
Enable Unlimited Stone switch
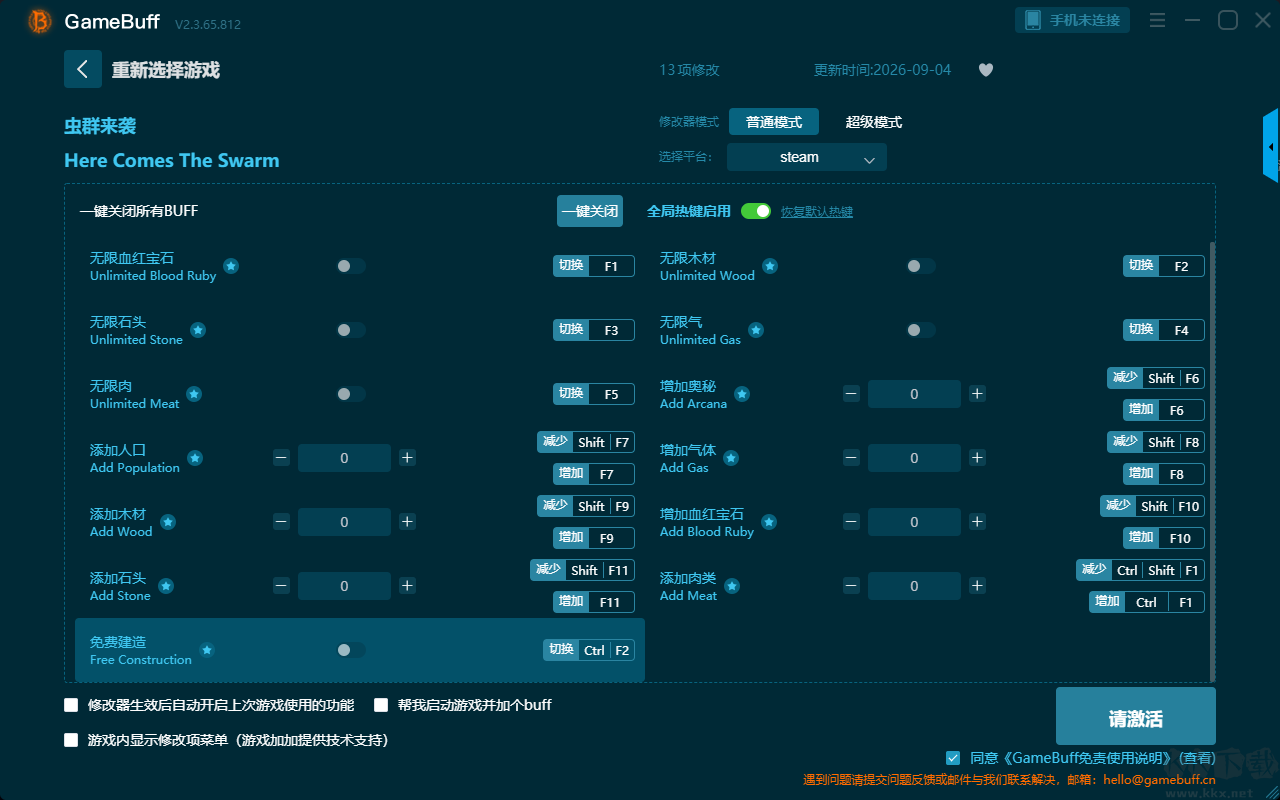tap(351, 330)
